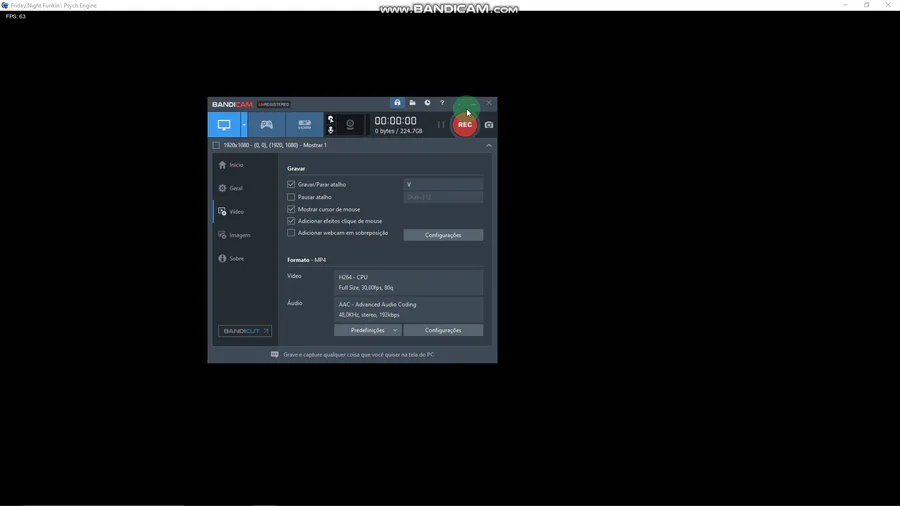The image size is (900, 506).
Task: Open the Geral settings tab
Action: click(x=246, y=188)
